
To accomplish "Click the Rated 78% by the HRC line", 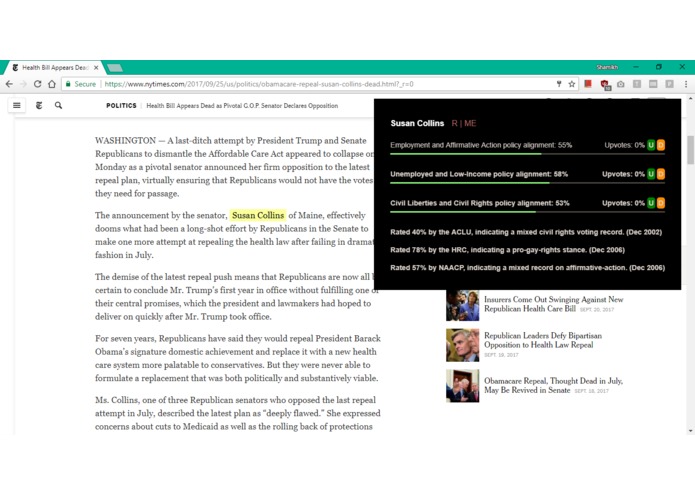I will pos(507,250).
